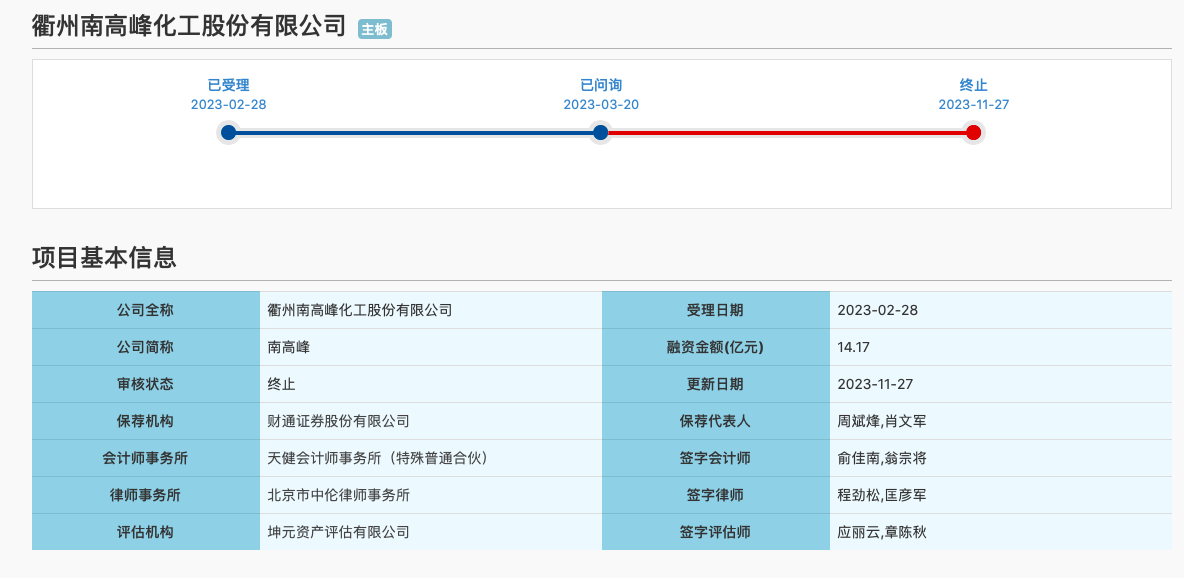Click the 项目基本信息 section heading
This screenshot has height=578, width=1184.
click(104, 257)
